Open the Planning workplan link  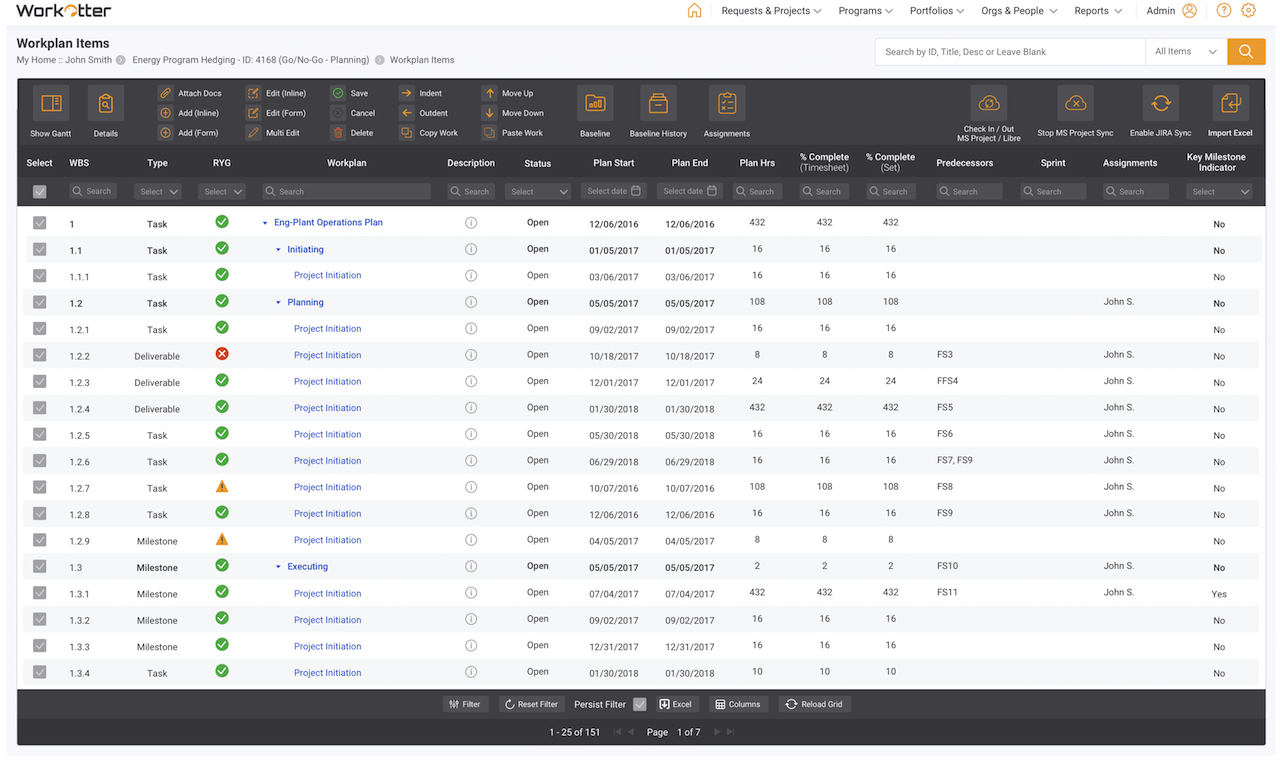pos(307,302)
